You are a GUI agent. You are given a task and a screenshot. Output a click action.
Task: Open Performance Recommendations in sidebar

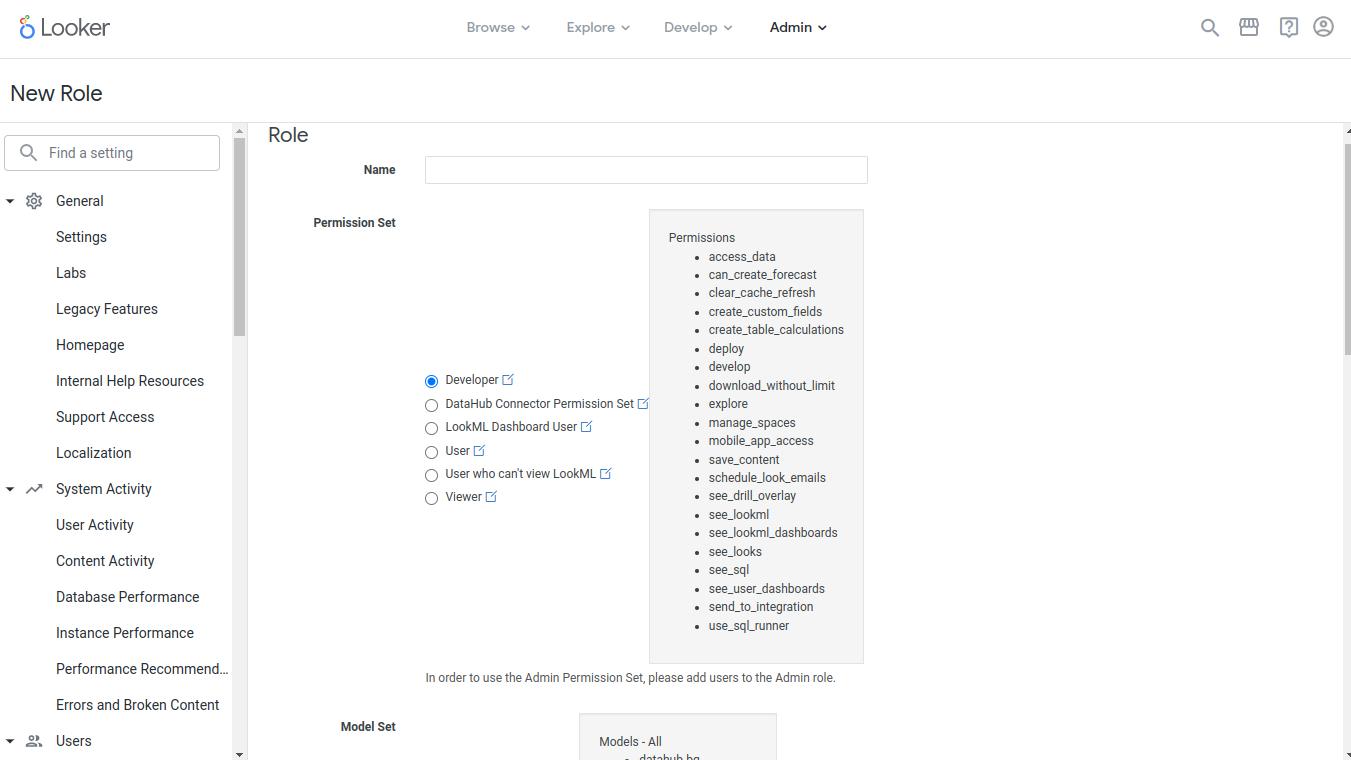(x=142, y=669)
